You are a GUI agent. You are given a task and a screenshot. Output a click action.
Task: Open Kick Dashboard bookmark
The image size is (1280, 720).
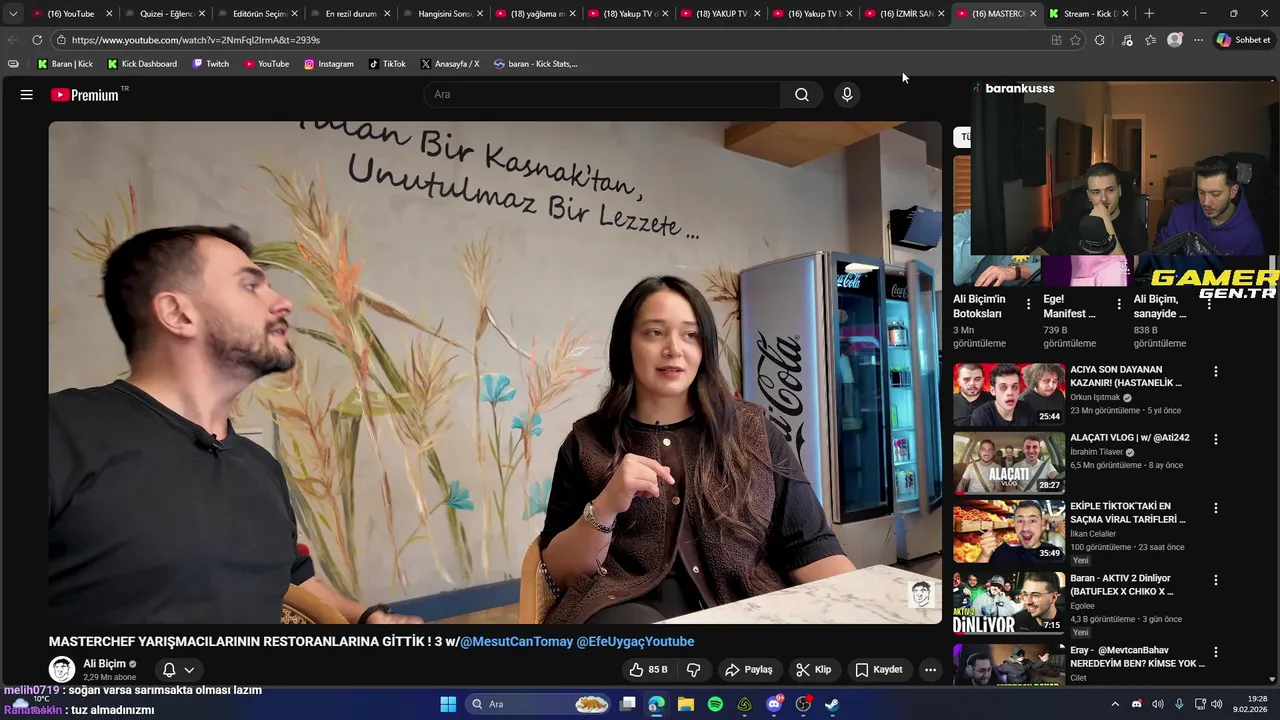[142, 64]
